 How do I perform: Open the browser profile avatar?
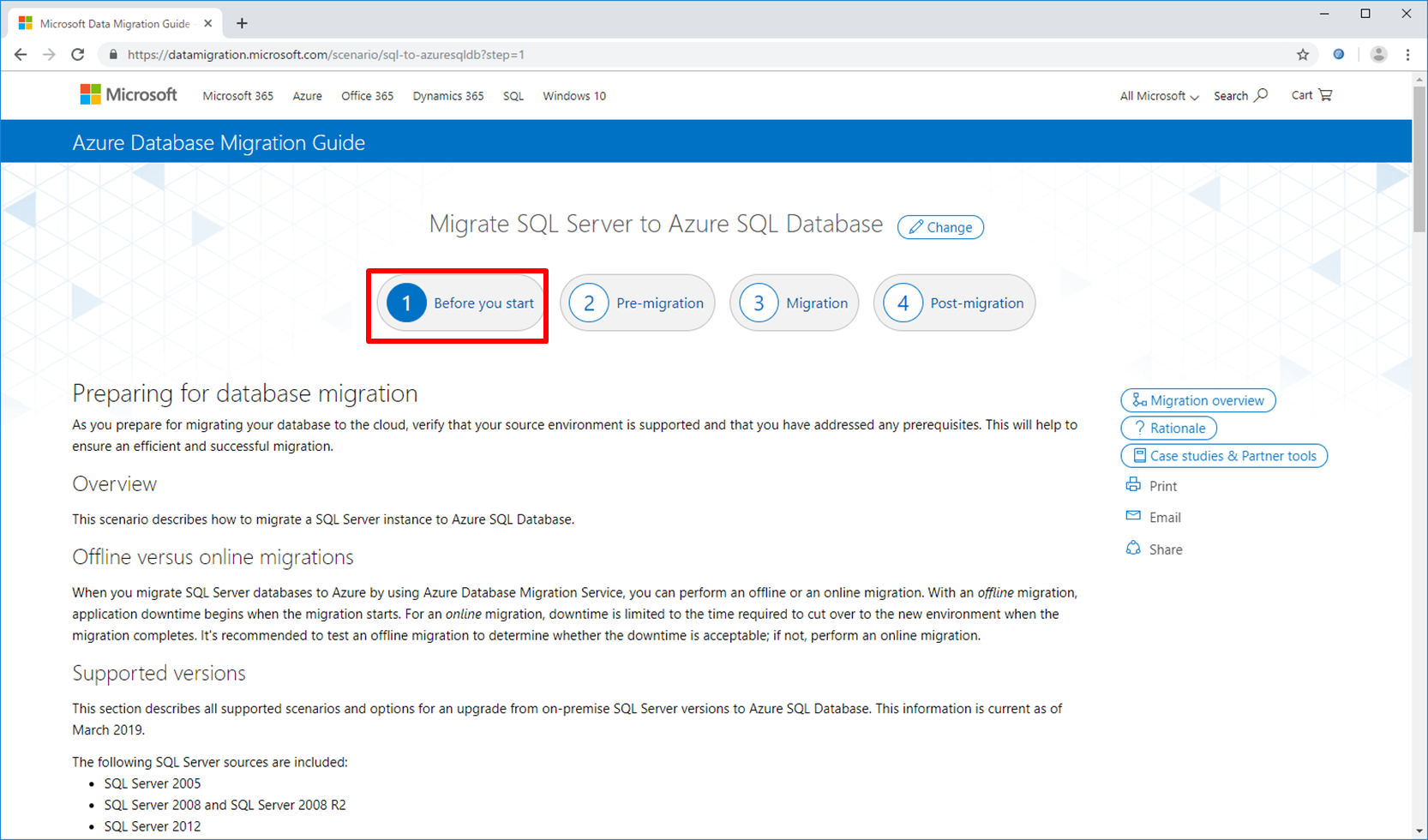coord(1378,55)
